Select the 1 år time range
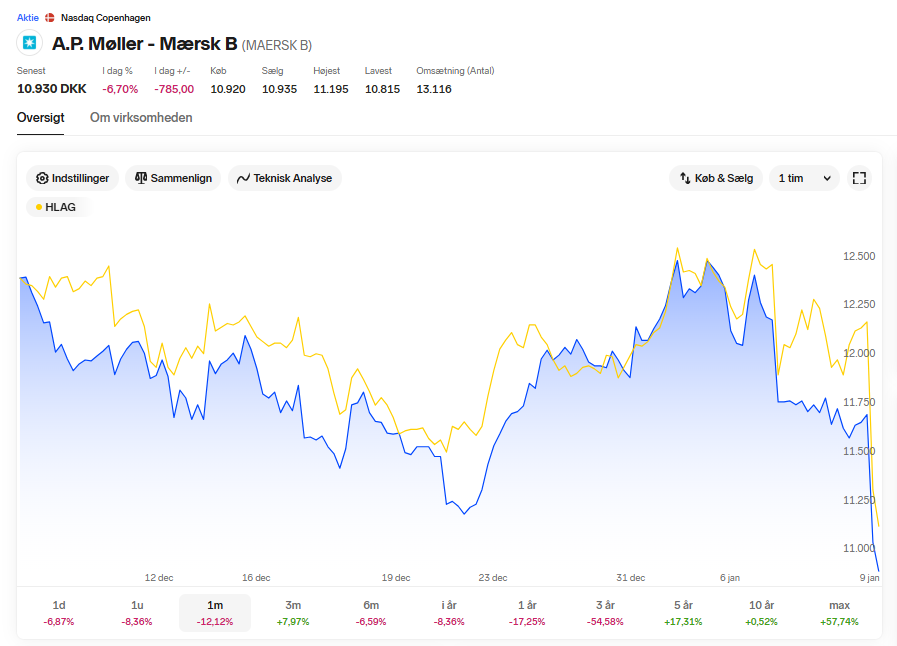Image resolution: width=897 pixels, height=646 pixels. [x=527, y=613]
